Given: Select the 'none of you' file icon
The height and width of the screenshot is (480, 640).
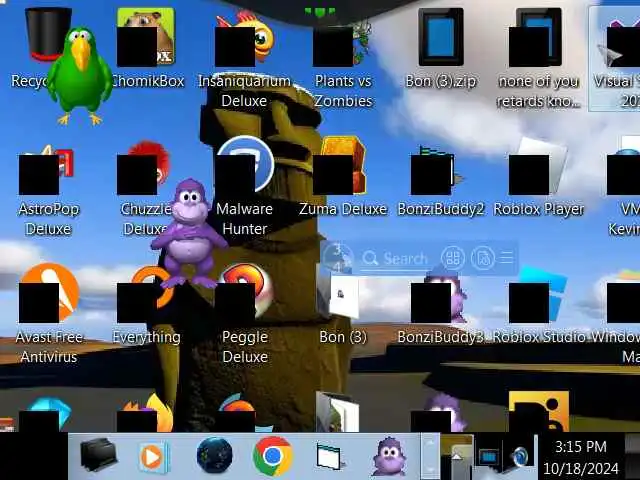Looking at the screenshot, I should click(x=538, y=37).
